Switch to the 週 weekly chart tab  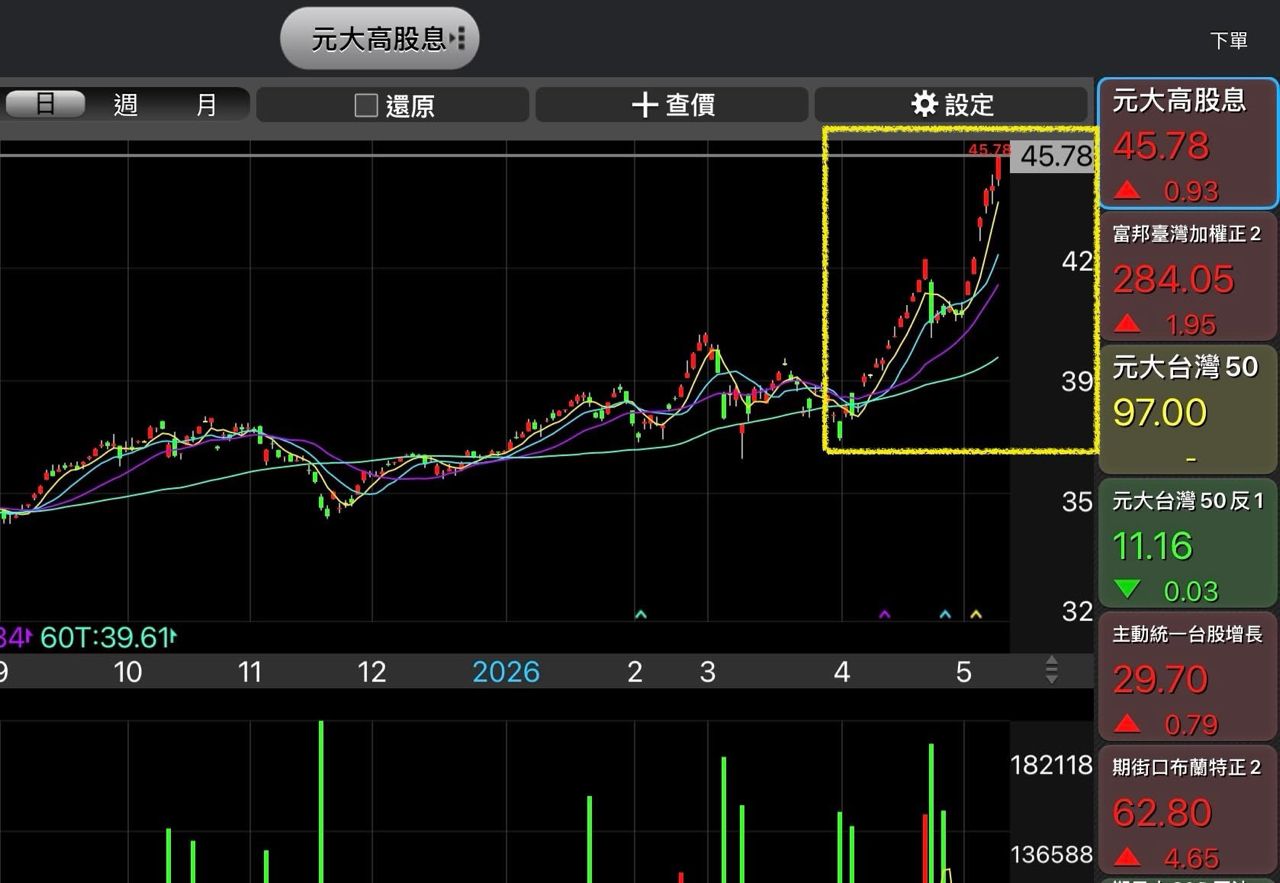[x=126, y=104]
